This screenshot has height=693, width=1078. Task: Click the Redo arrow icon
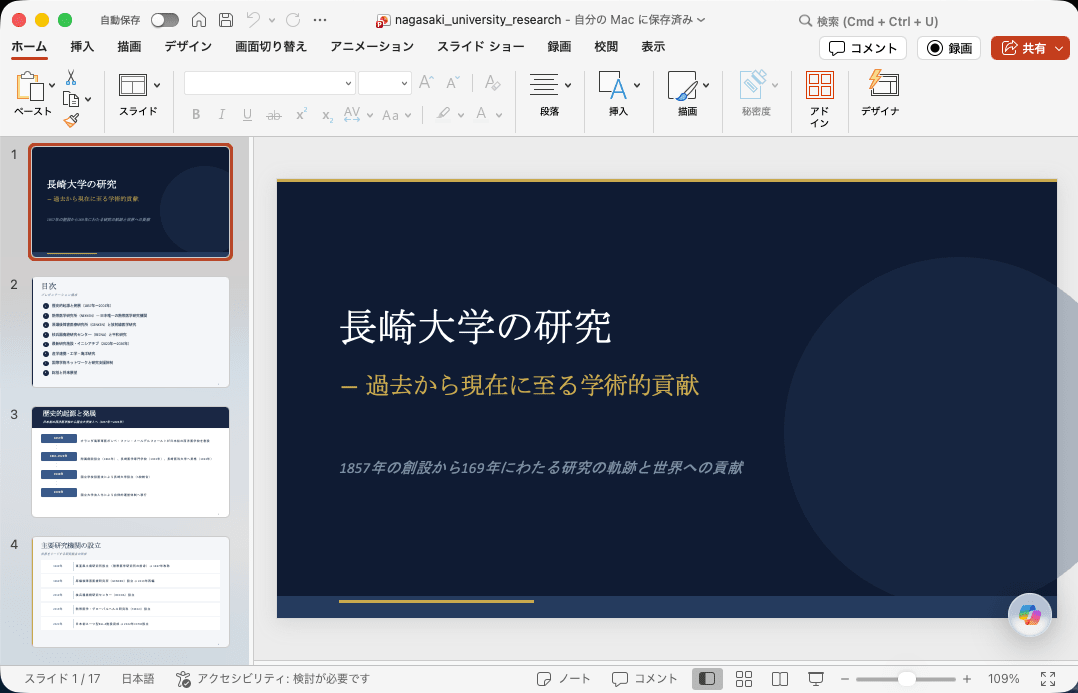point(293,20)
